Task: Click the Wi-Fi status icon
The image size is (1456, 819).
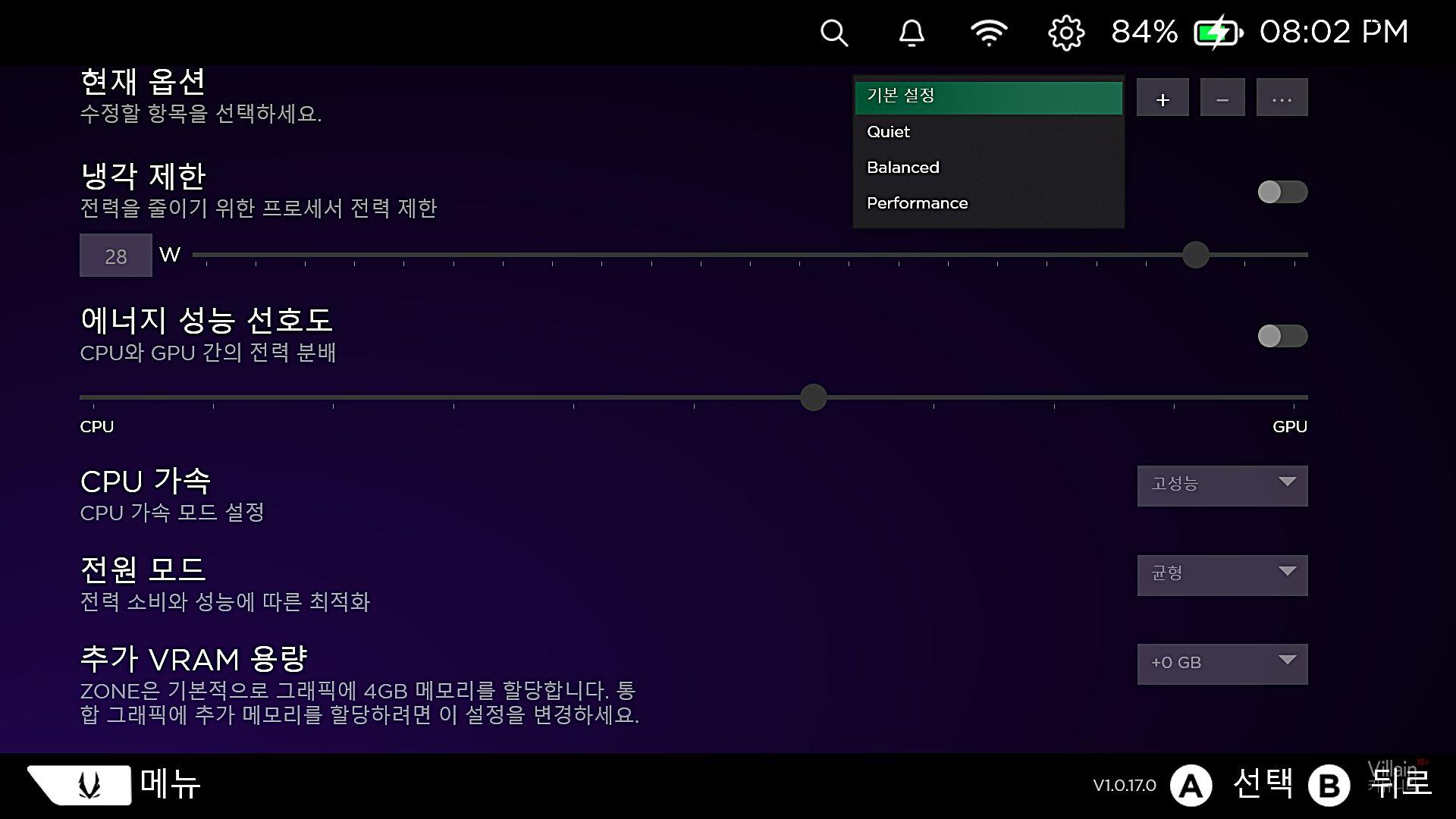Action: (989, 33)
